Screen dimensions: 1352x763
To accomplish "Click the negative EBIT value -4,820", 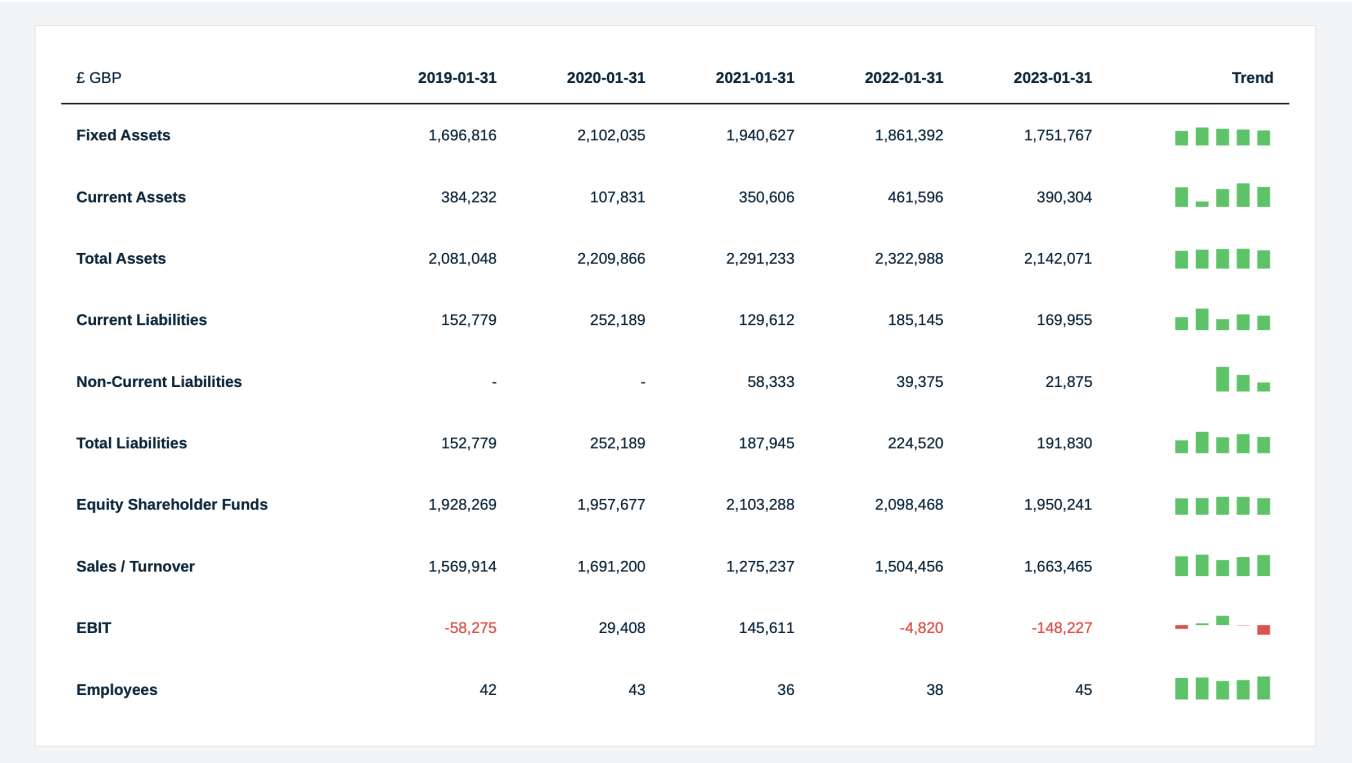I will [922, 628].
